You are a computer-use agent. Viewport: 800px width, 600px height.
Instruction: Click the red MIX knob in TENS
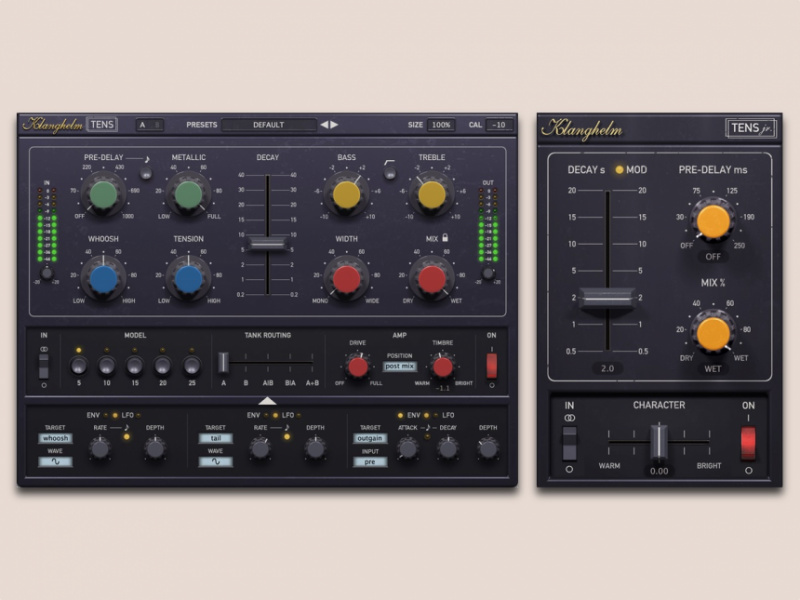(x=432, y=279)
